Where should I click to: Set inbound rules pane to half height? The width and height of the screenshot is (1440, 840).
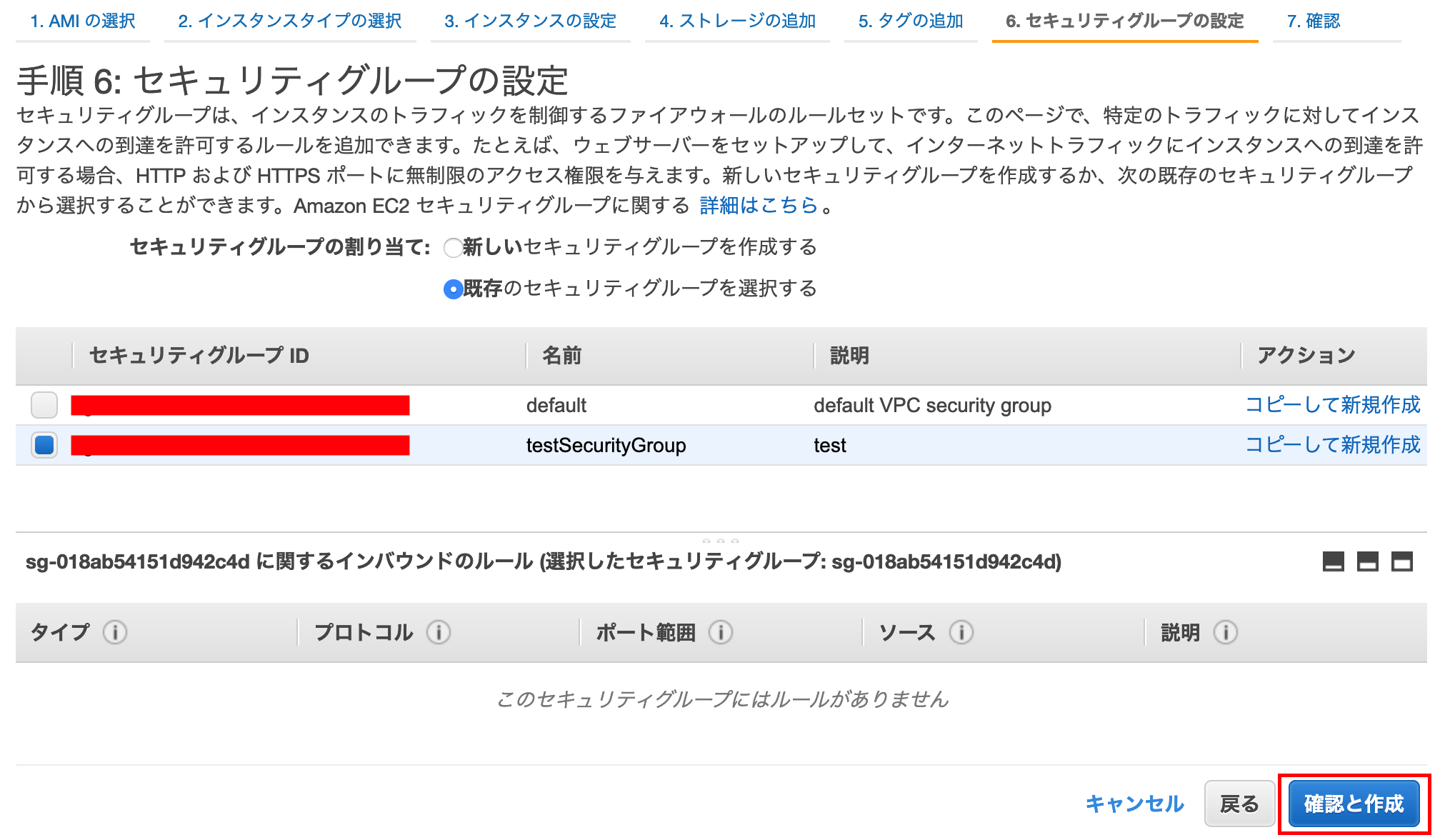1367,562
